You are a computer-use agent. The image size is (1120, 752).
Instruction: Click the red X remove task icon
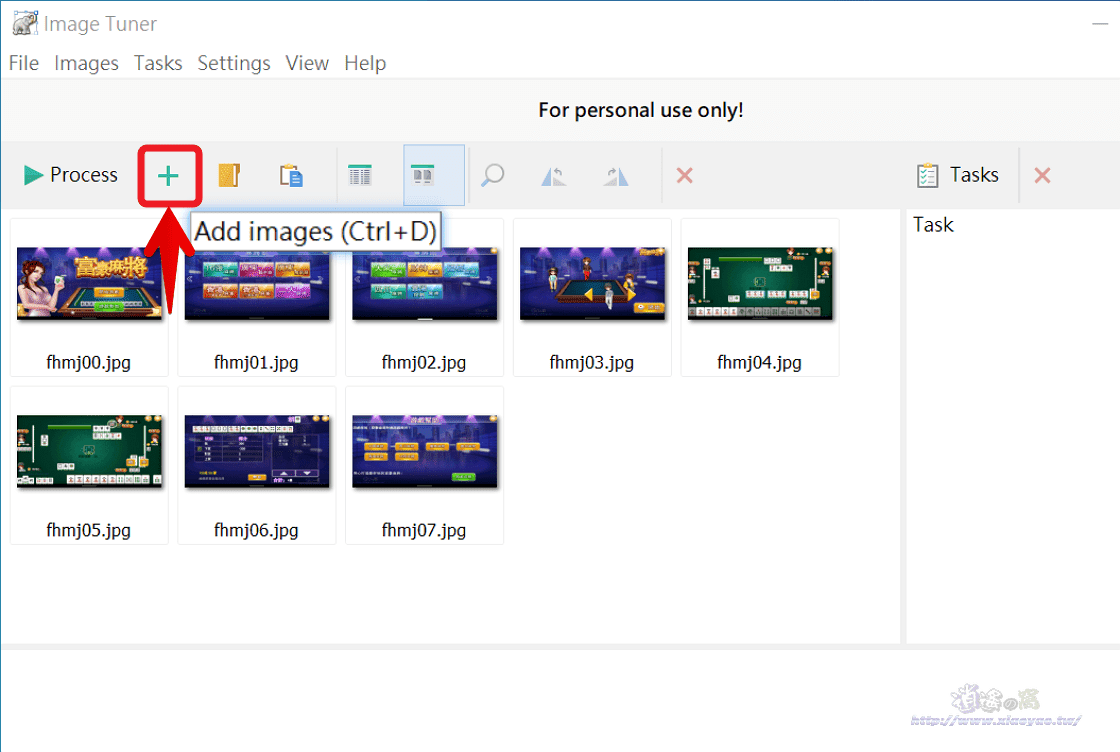point(1042,175)
